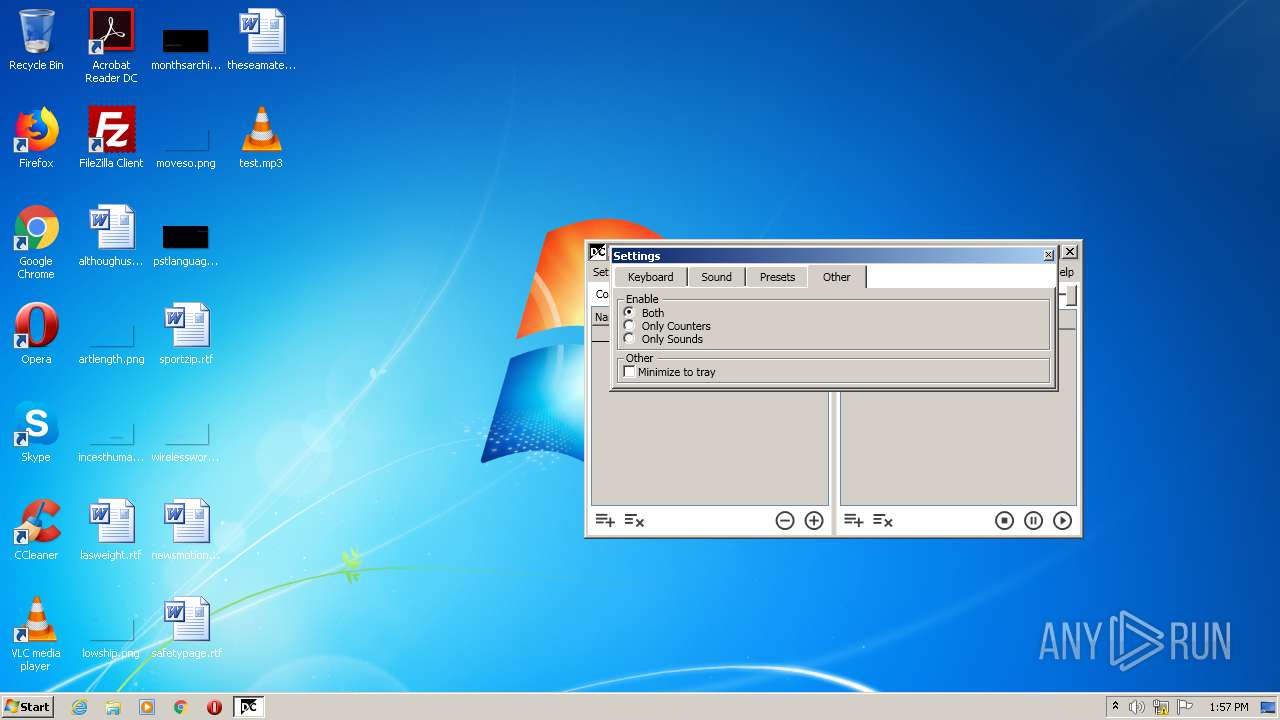Close the main DC window
This screenshot has width=1280, height=720.
point(1070,252)
